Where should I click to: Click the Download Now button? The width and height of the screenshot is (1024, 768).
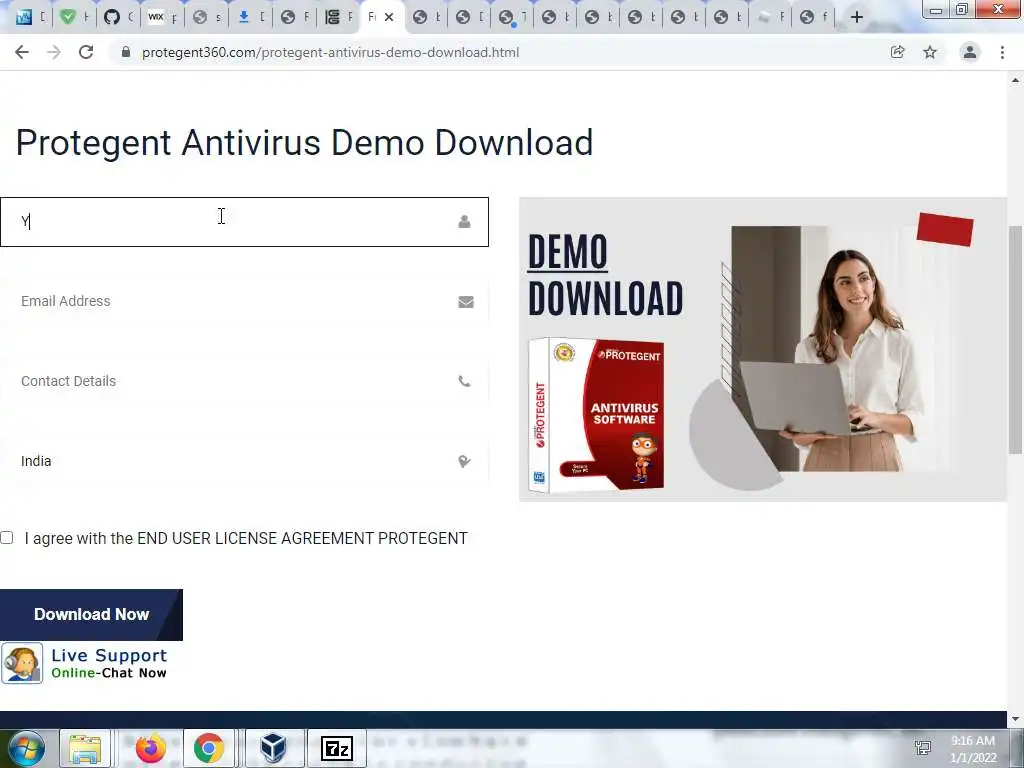coord(91,615)
